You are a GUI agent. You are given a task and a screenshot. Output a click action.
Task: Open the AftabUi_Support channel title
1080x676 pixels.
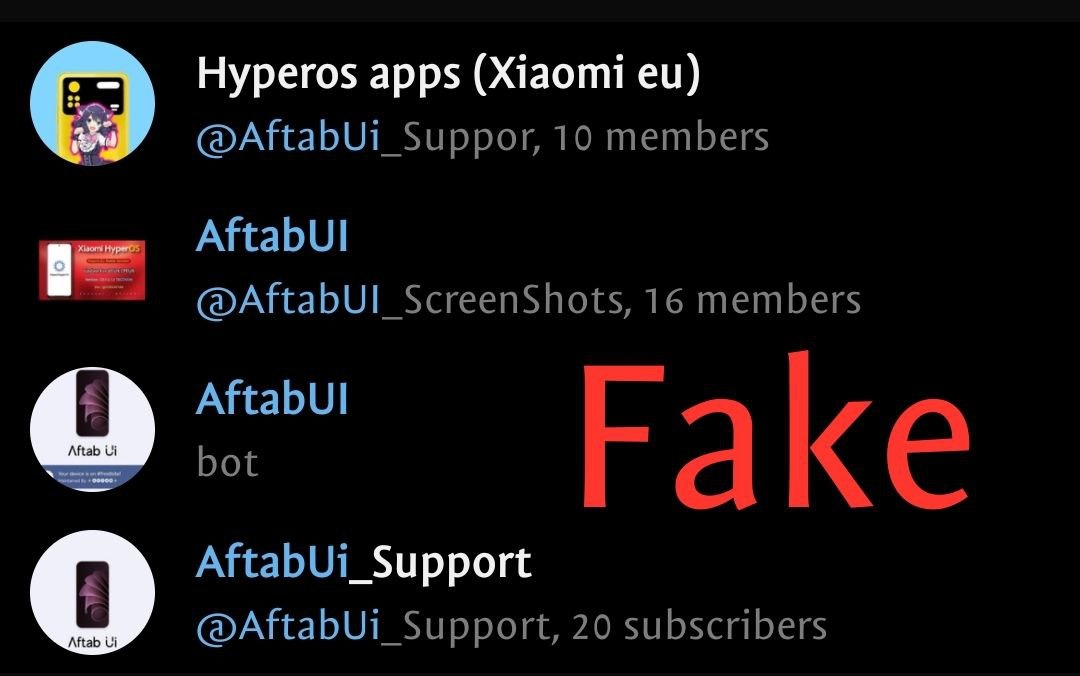coord(364,564)
